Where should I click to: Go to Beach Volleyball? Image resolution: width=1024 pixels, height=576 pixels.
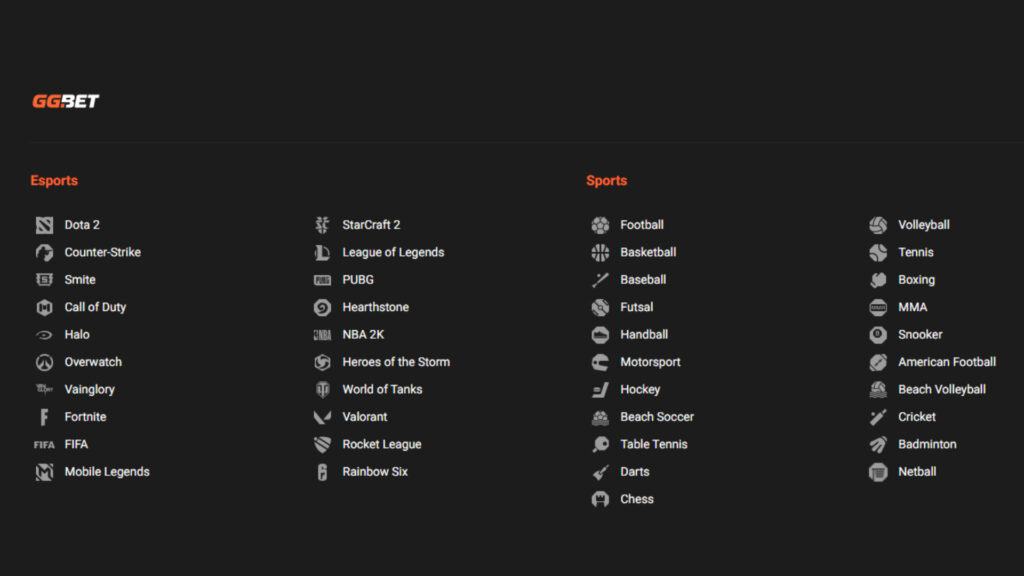(942, 389)
